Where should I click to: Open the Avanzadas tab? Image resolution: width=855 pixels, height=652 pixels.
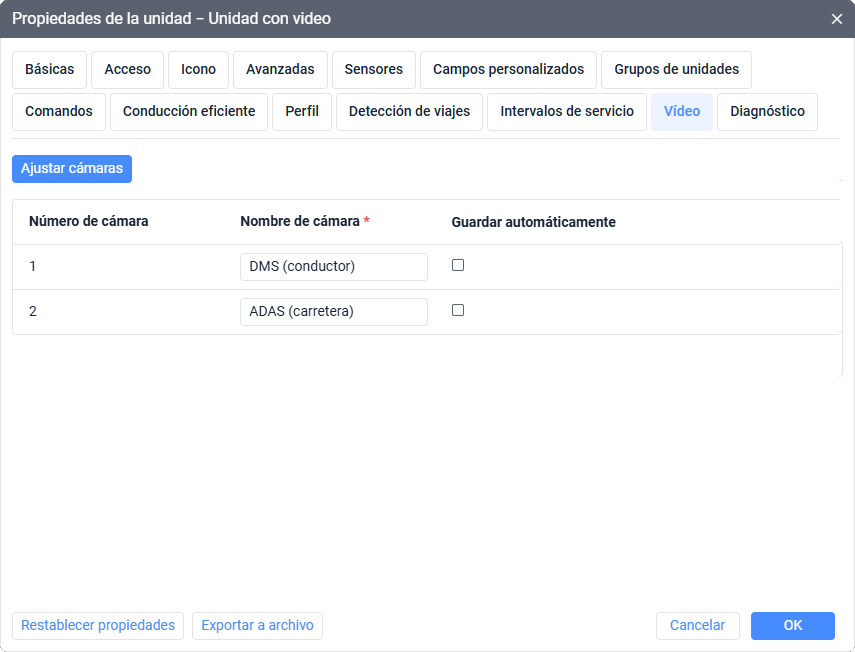pos(280,70)
